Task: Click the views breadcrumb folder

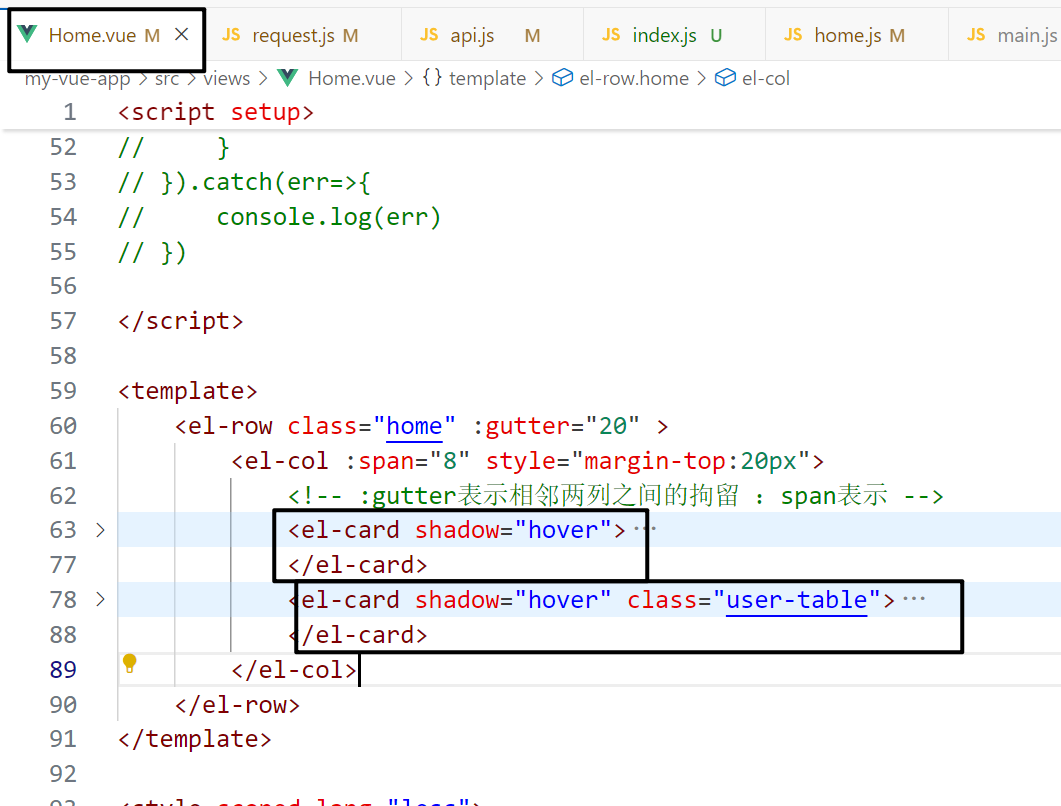Action: coord(227,79)
